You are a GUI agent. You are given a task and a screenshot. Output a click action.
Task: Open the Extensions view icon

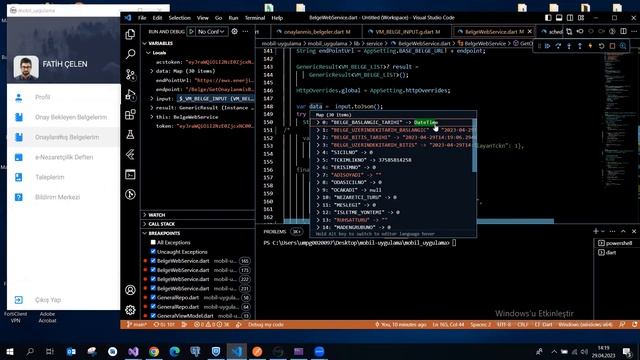click(130, 115)
